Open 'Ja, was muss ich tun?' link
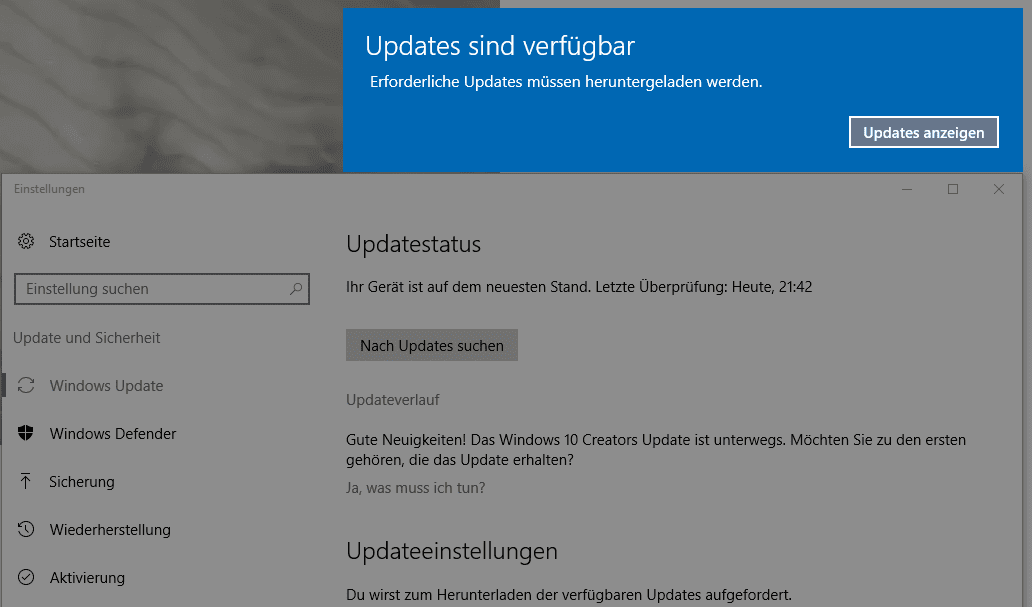The height and width of the screenshot is (607, 1032). coord(415,488)
